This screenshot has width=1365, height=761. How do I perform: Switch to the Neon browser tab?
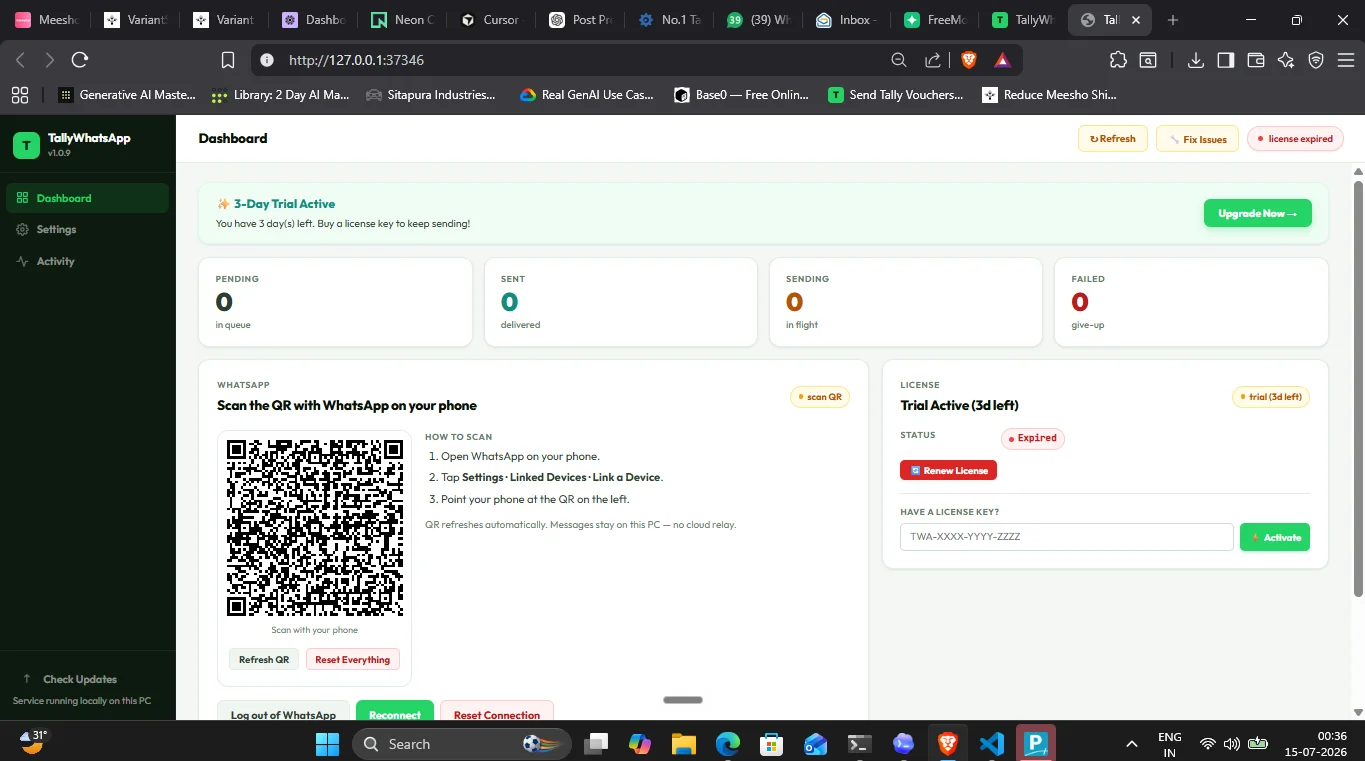coord(403,20)
